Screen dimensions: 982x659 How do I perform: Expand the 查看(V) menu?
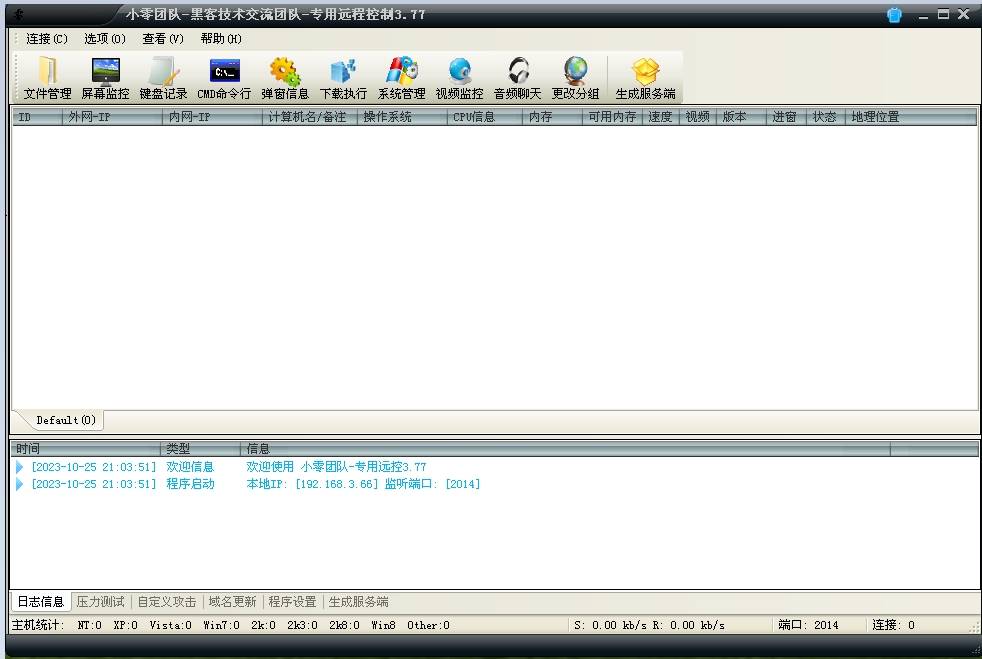(163, 39)
